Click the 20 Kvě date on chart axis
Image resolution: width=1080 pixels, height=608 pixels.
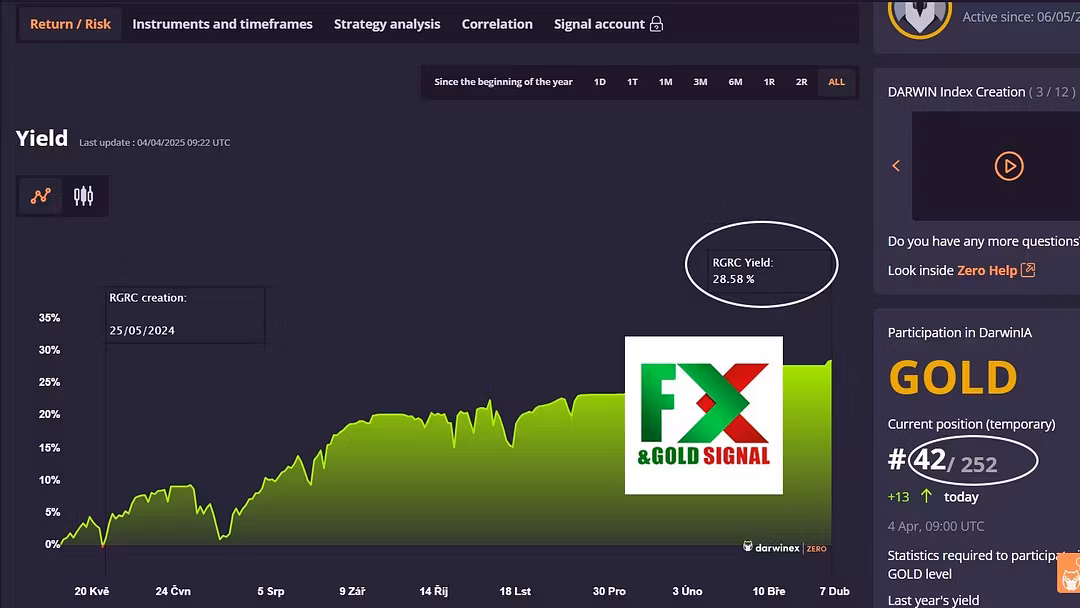(92, 591)
